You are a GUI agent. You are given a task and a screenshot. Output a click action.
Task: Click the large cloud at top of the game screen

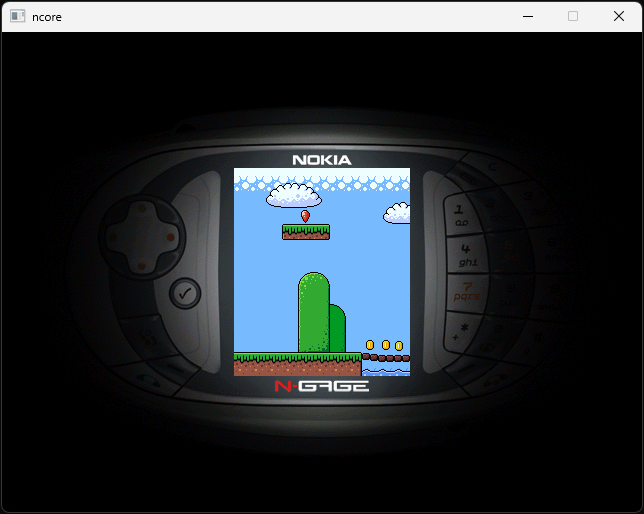click(x=293, y=194)
